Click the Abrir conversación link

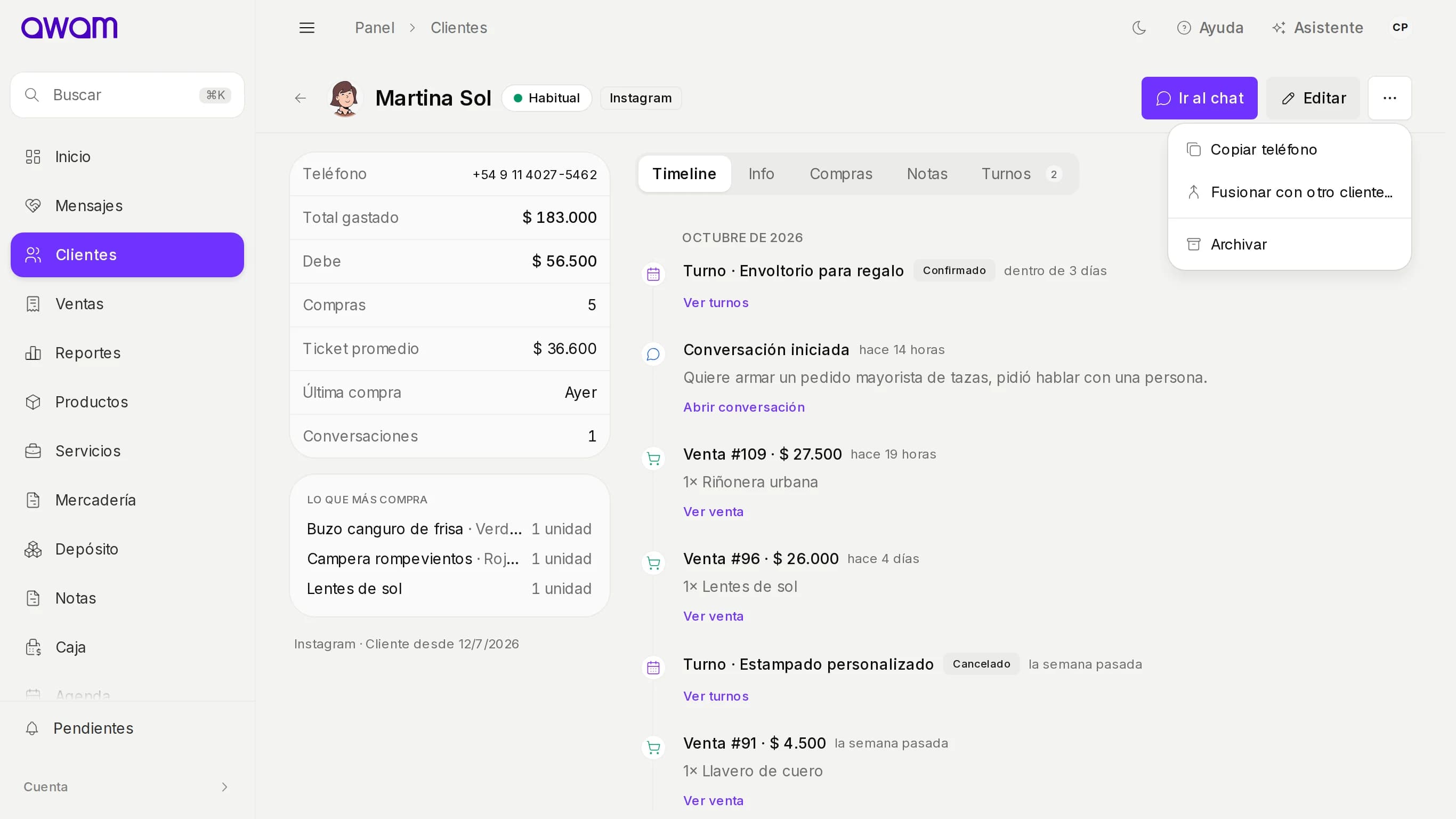tap(744, 407)
